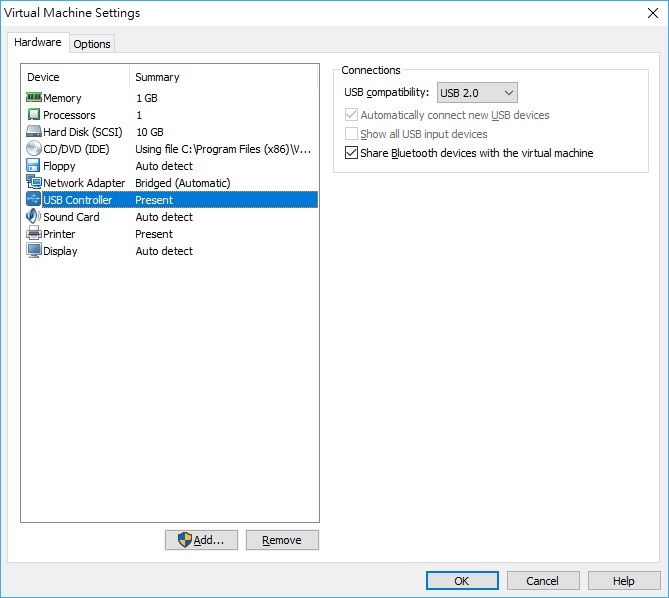
Task: Select the Sound Card label
Action: pyautogui.click(x=71, y=217)
